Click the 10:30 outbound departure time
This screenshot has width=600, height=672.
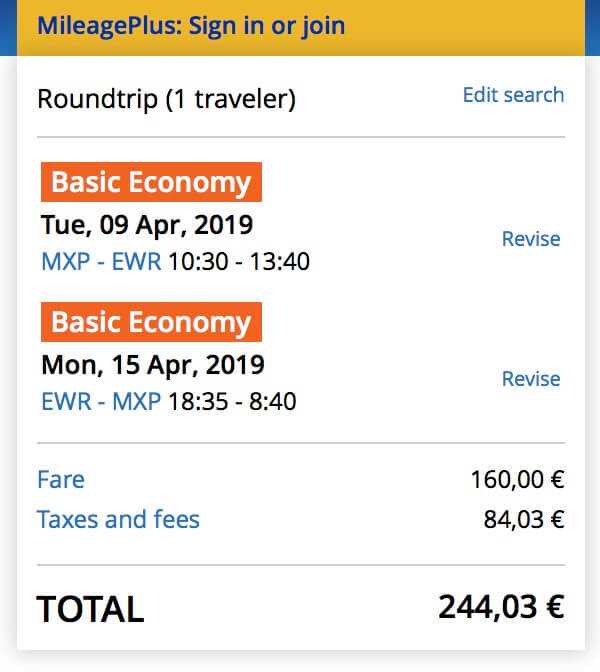(x=198, y=261)
